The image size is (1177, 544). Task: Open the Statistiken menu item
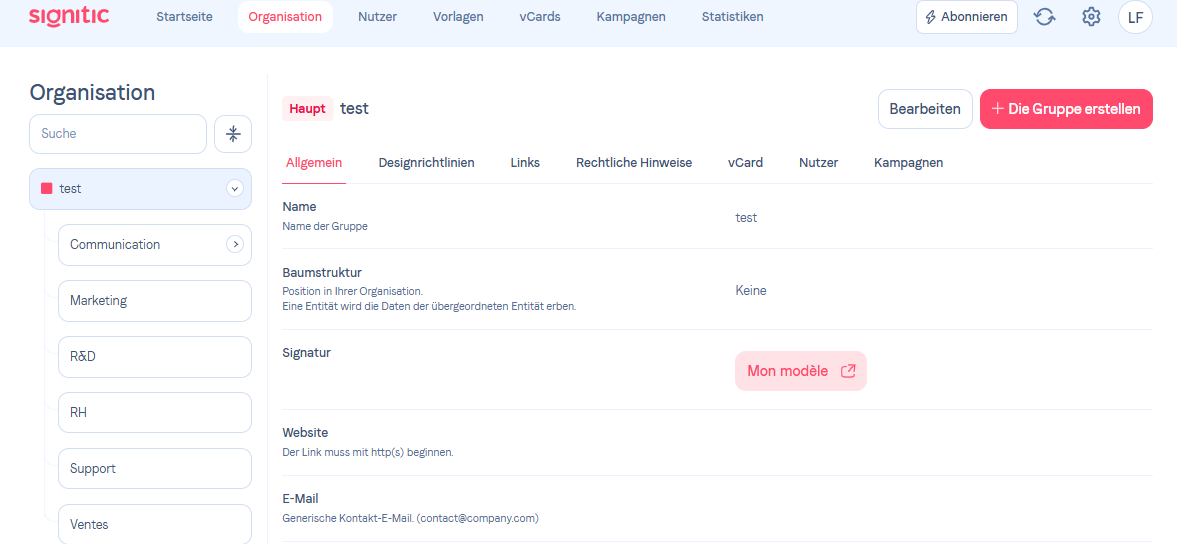coord(733,17)
